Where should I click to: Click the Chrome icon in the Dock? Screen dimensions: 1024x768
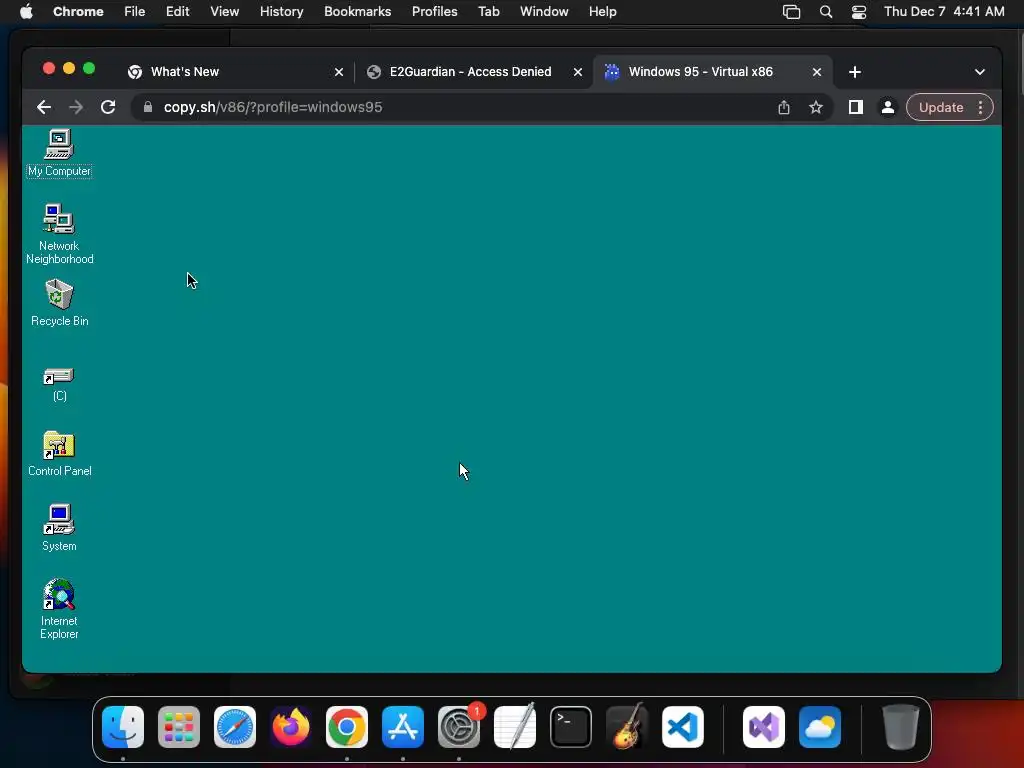click(x=347, y=727)
